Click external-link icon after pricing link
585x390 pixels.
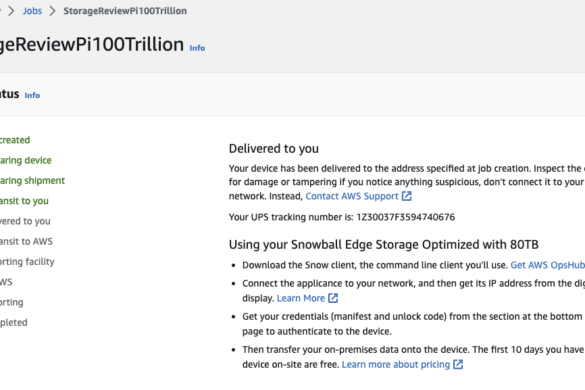click(458, 364)
